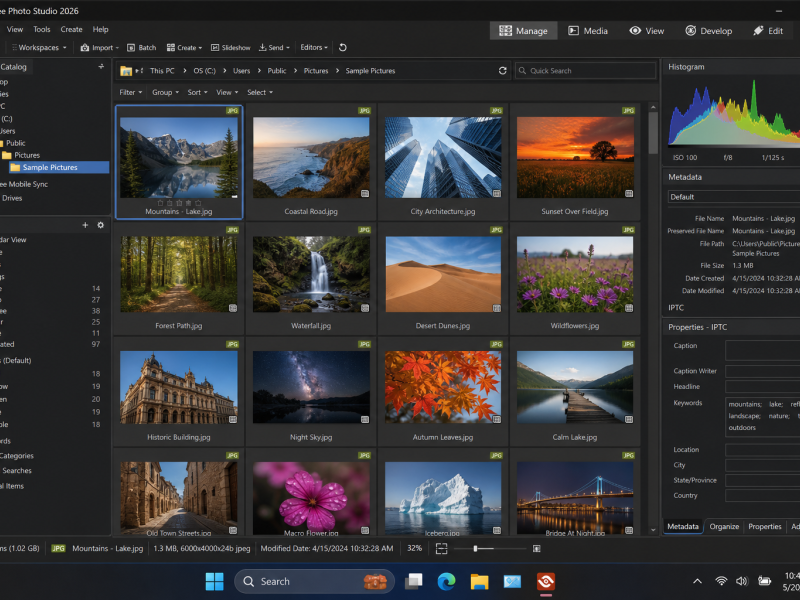Click Public in the breadcrumb path
800x600 pixels.
coord(277,71)
